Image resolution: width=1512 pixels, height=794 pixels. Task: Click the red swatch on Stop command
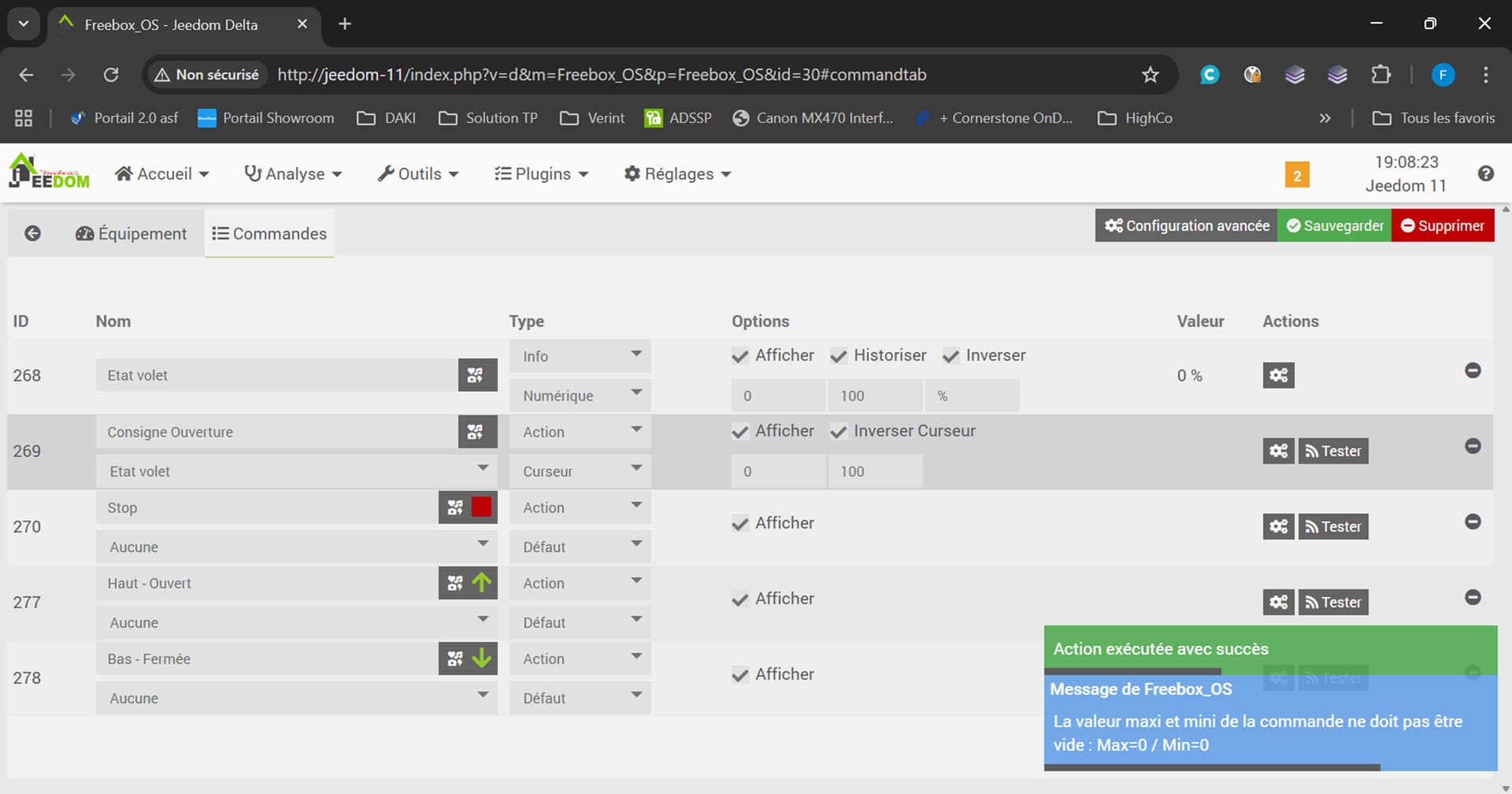click(x=481, y=507)
